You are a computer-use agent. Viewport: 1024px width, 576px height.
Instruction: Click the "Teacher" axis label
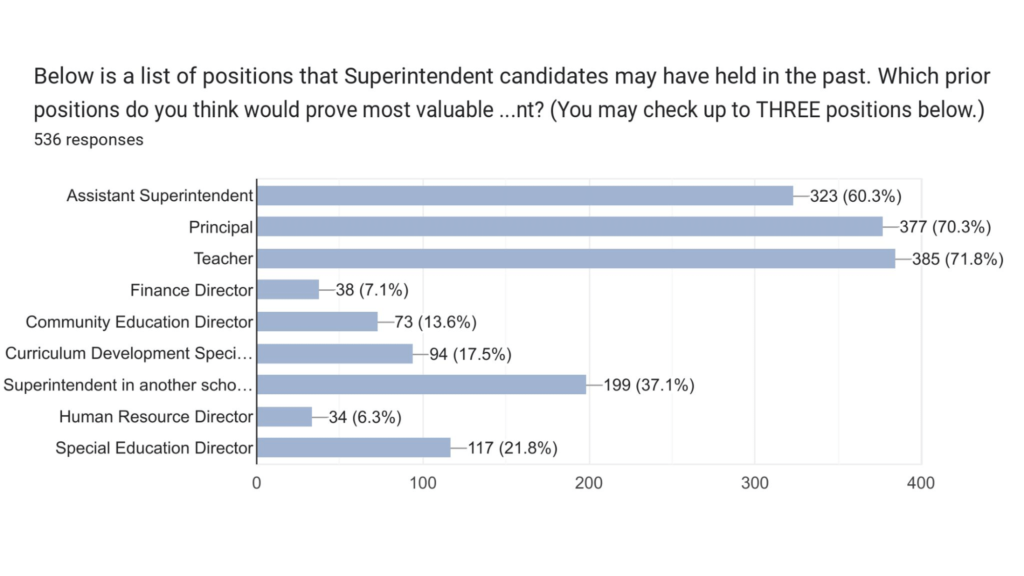223,259
